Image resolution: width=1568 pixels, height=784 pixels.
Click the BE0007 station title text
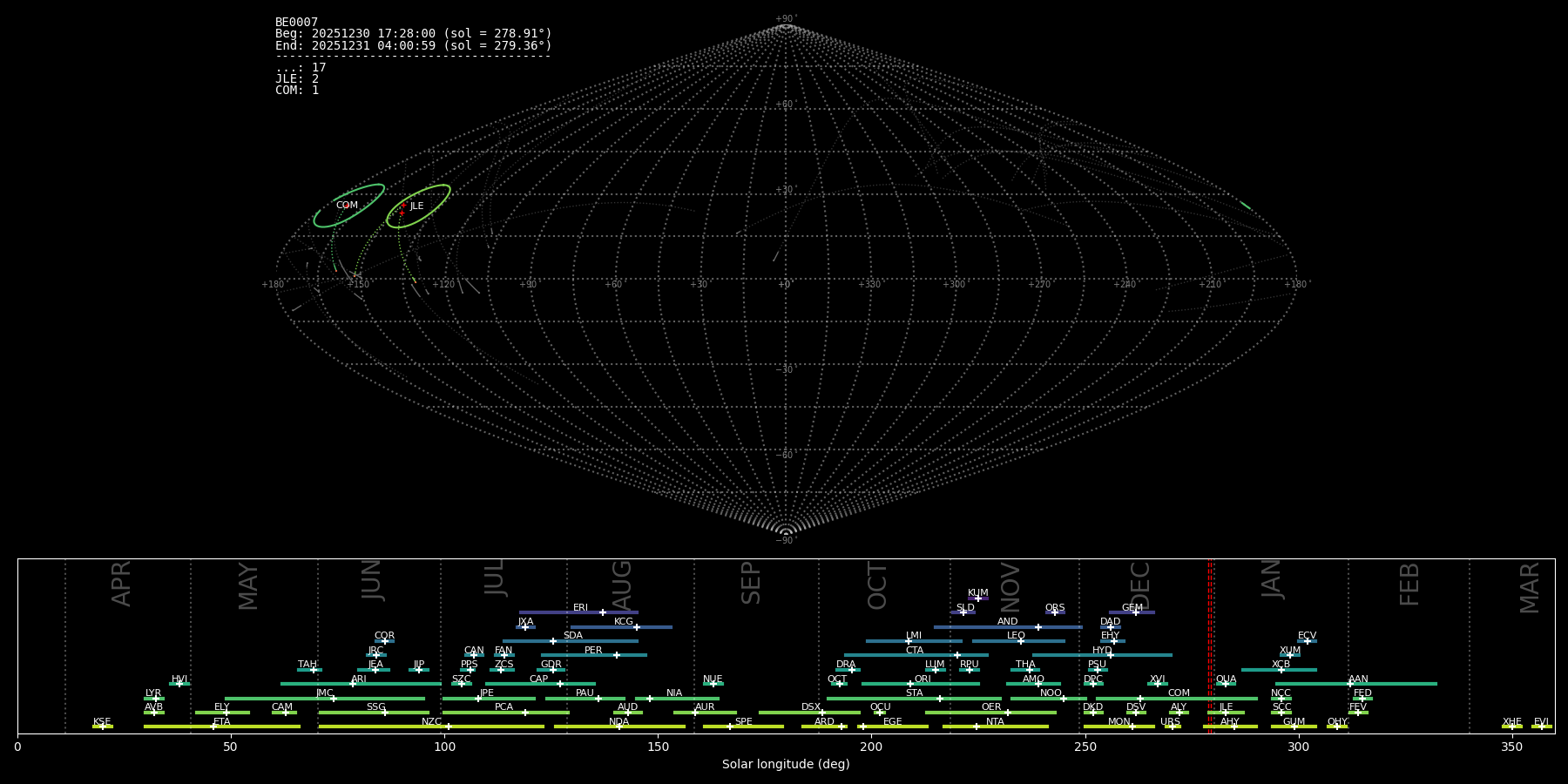[296, 23]
